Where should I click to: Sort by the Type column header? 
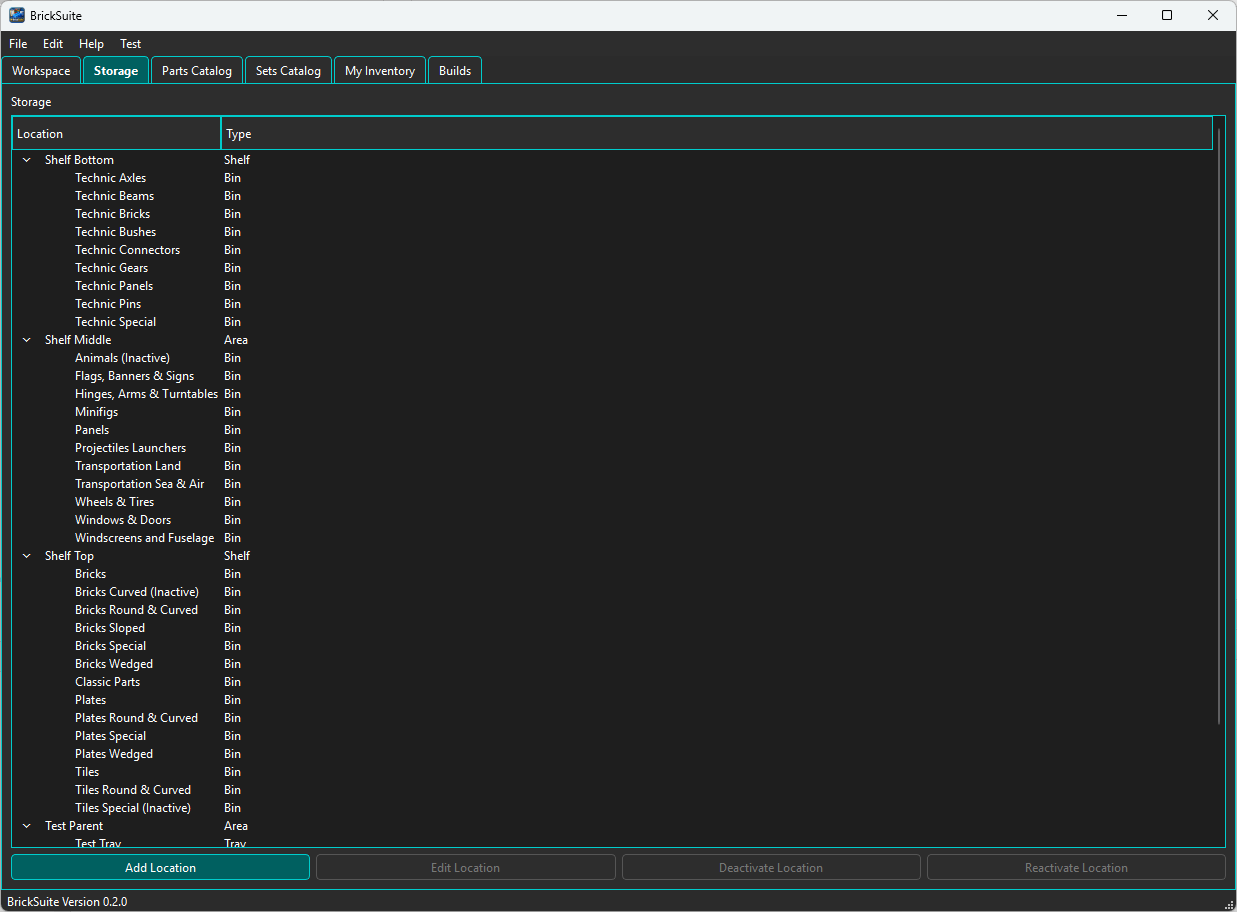(716, 134)
